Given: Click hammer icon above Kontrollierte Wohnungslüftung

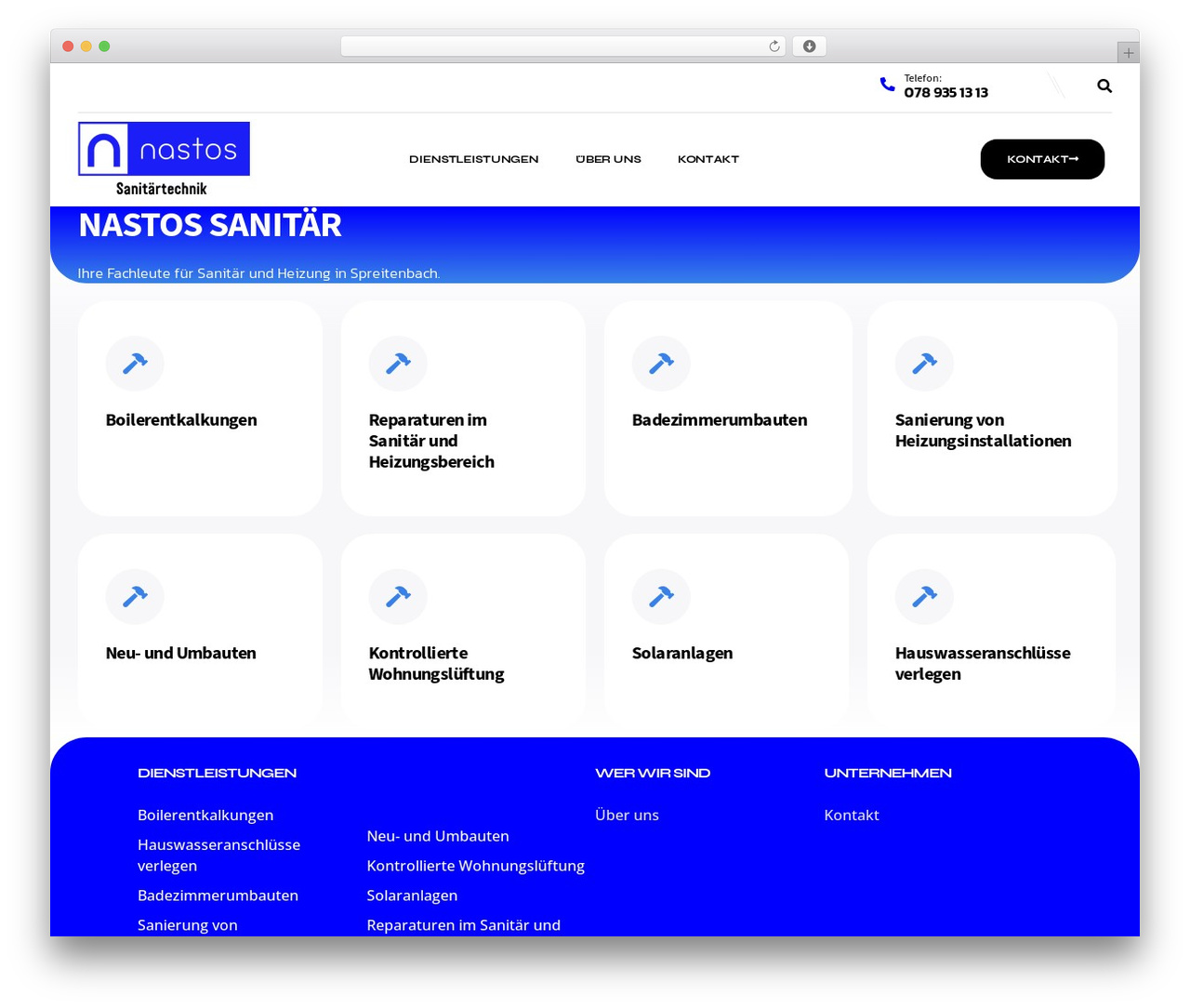Looking at the screenshot, I should pos(398,596).
